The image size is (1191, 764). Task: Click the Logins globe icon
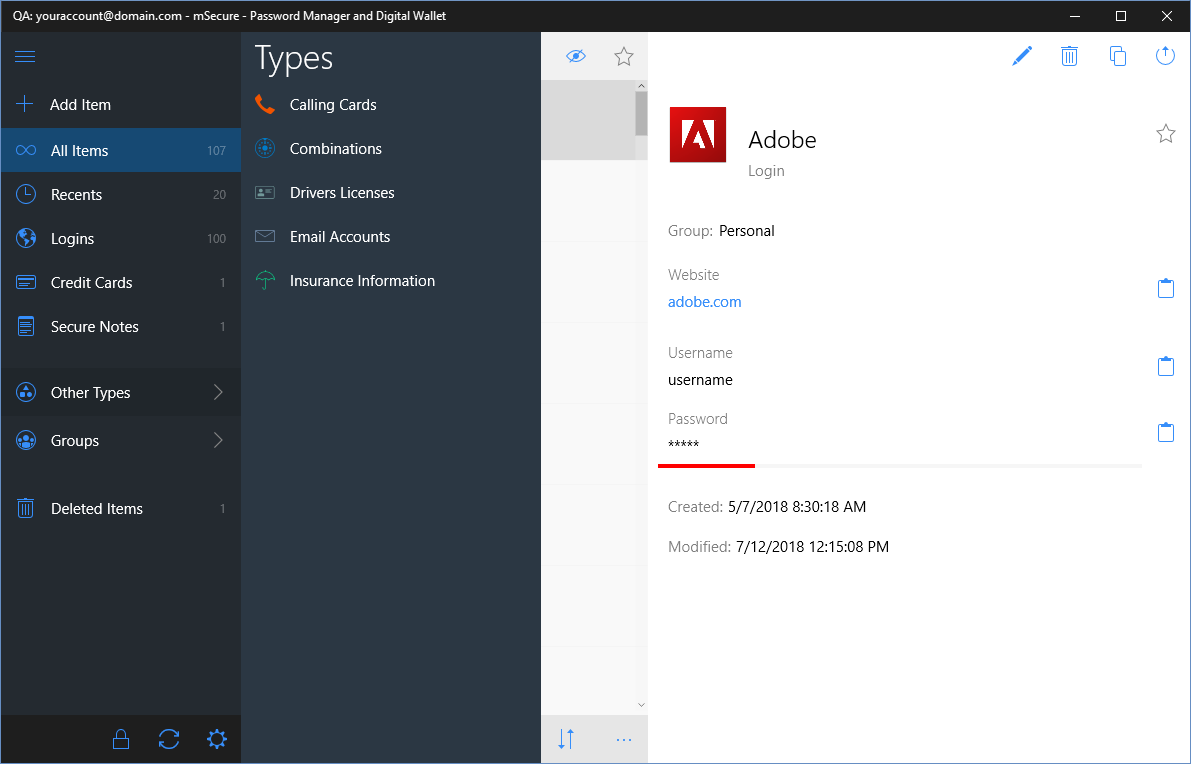click(x=26, y=238)
